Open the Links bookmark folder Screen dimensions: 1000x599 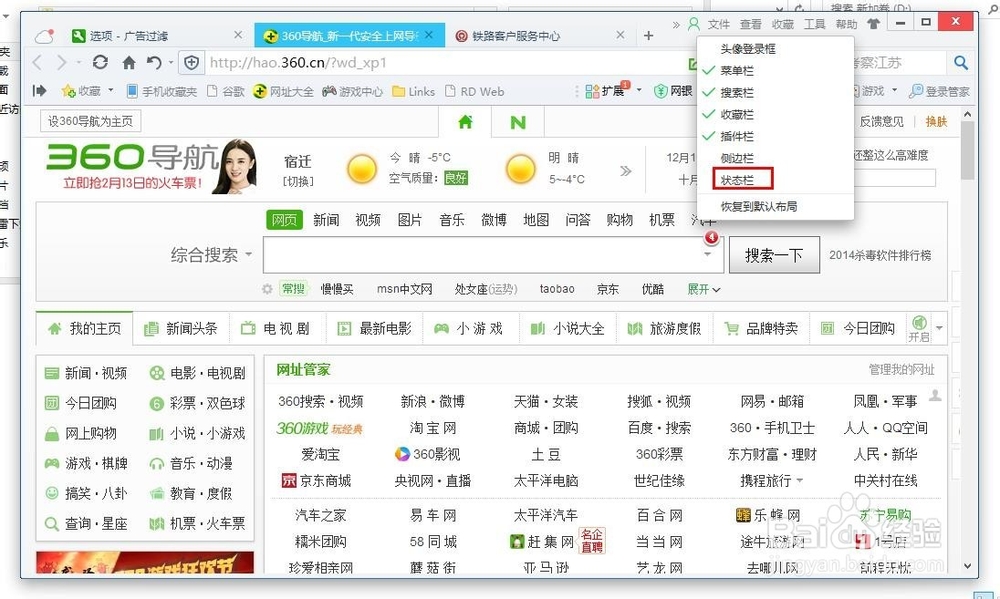click(x=413, y=91)
